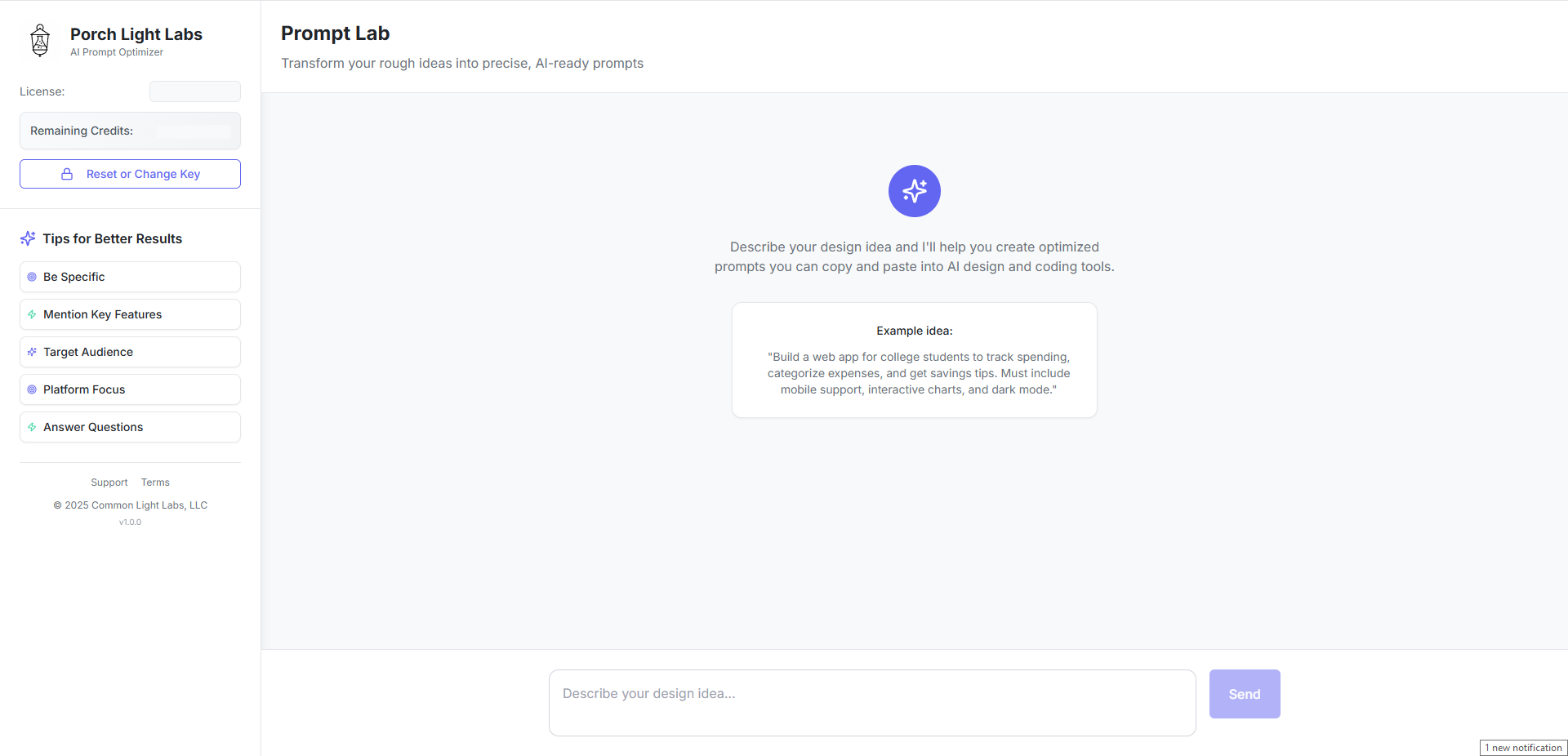Click the lock icon on Reset Key button

point(67,174)
